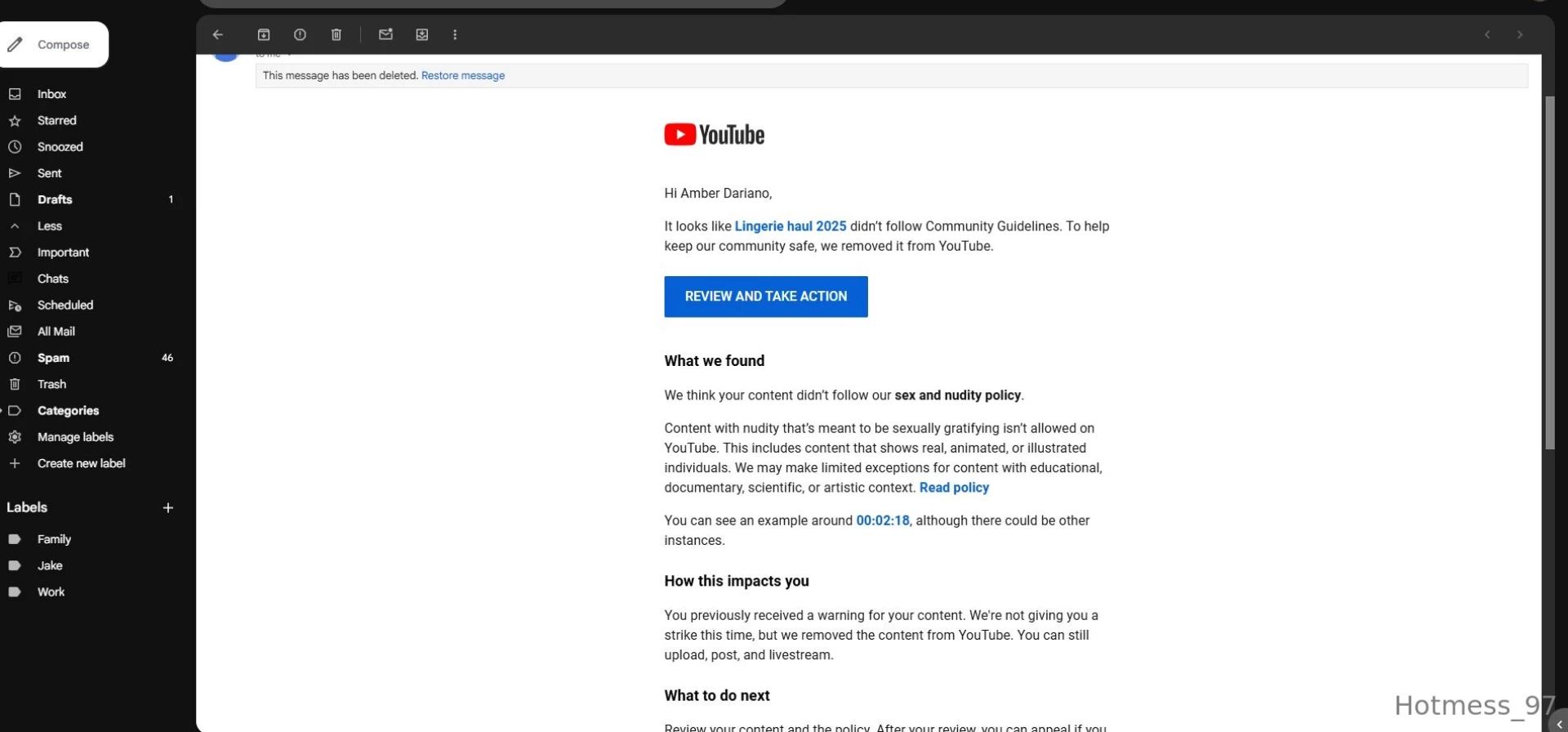Show side panel using bottom-right arrow
Screen dimensions: 1568x732
[x=1559, y=724]
